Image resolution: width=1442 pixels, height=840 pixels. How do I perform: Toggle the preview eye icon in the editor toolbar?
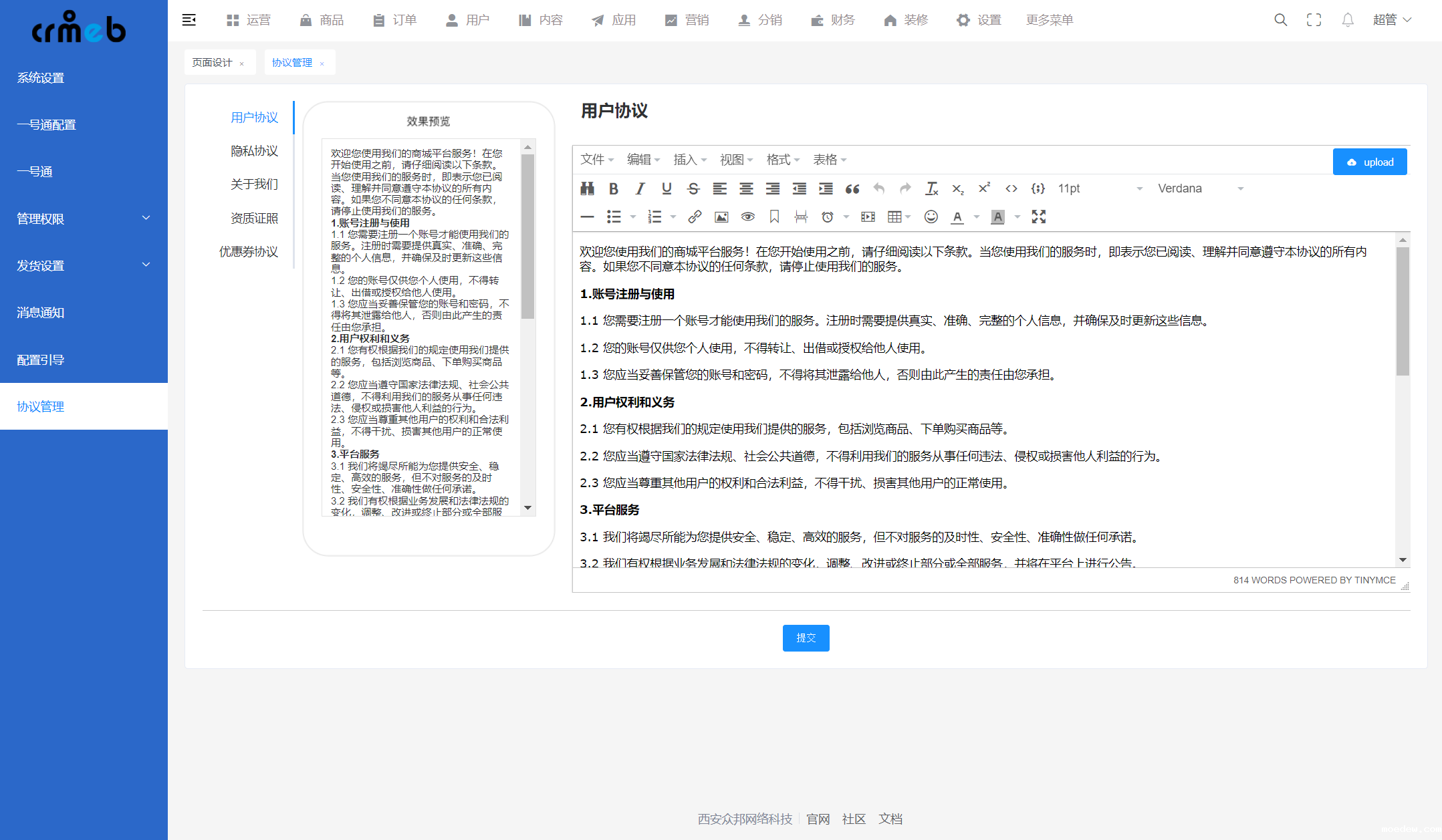click(747, 217)
